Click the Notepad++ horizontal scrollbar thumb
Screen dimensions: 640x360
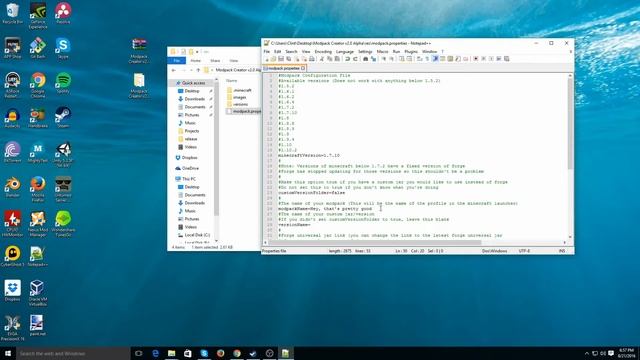tap(374, 242)
